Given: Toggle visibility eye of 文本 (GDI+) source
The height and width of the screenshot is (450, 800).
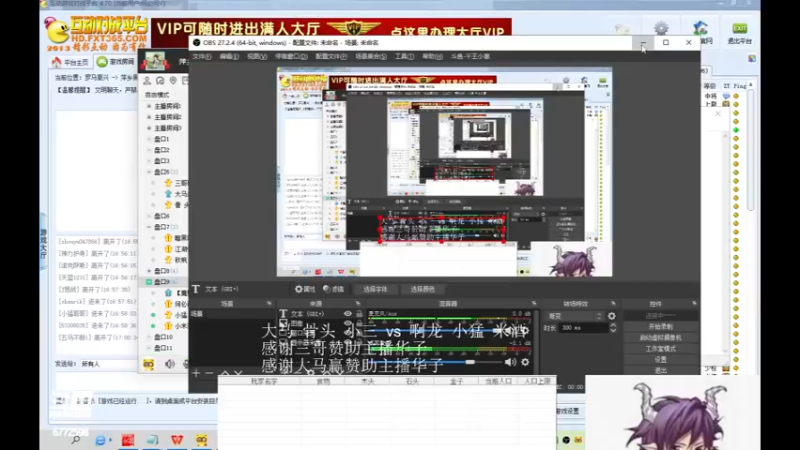Looking at the screenshot, I should (347, 314).
